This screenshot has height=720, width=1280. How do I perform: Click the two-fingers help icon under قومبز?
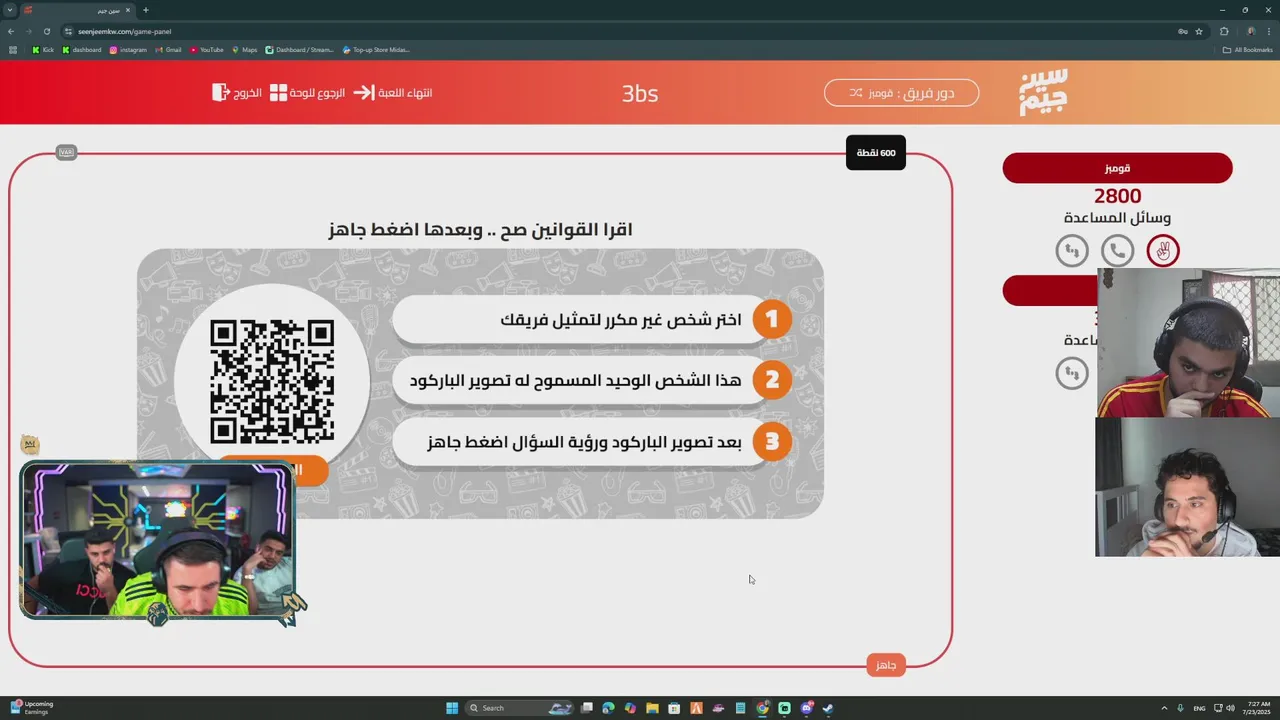[x=1163, y=250]
